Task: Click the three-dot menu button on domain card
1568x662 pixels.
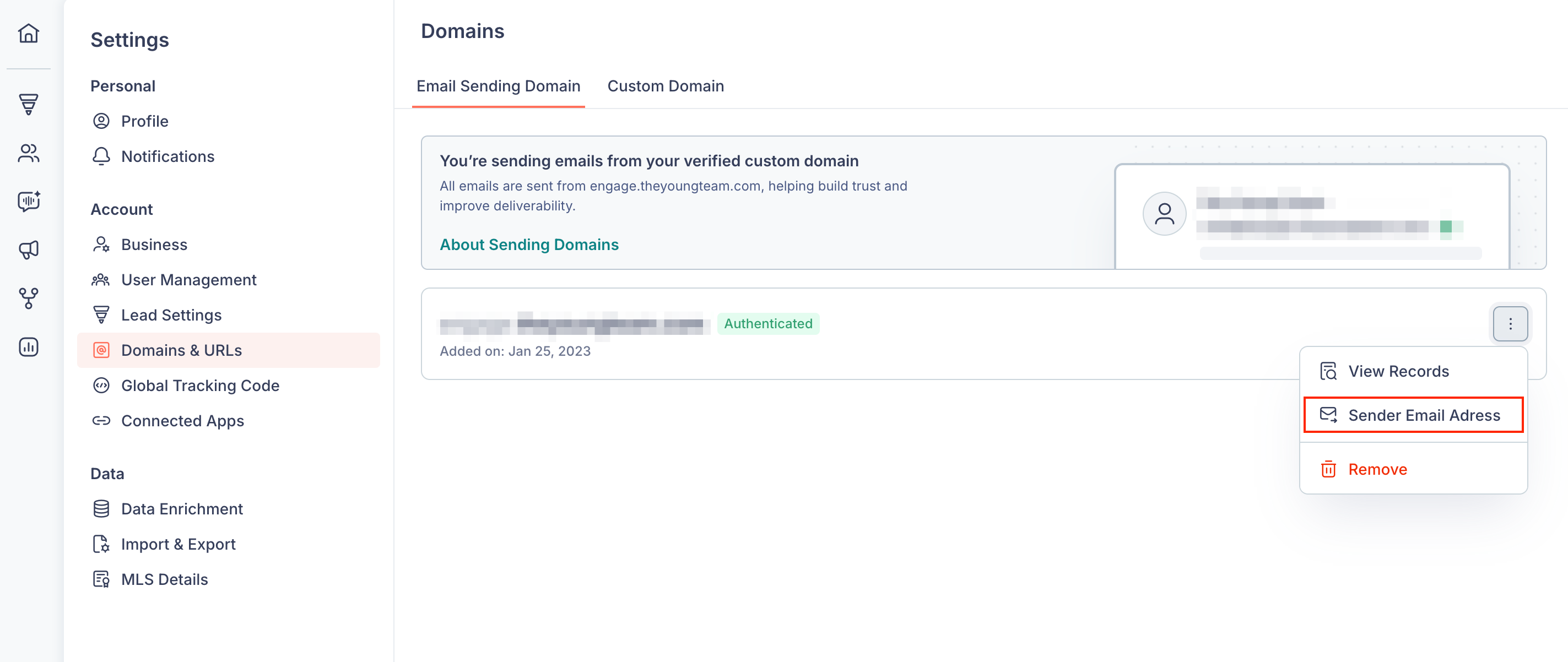Action: tap(1510, 324)
